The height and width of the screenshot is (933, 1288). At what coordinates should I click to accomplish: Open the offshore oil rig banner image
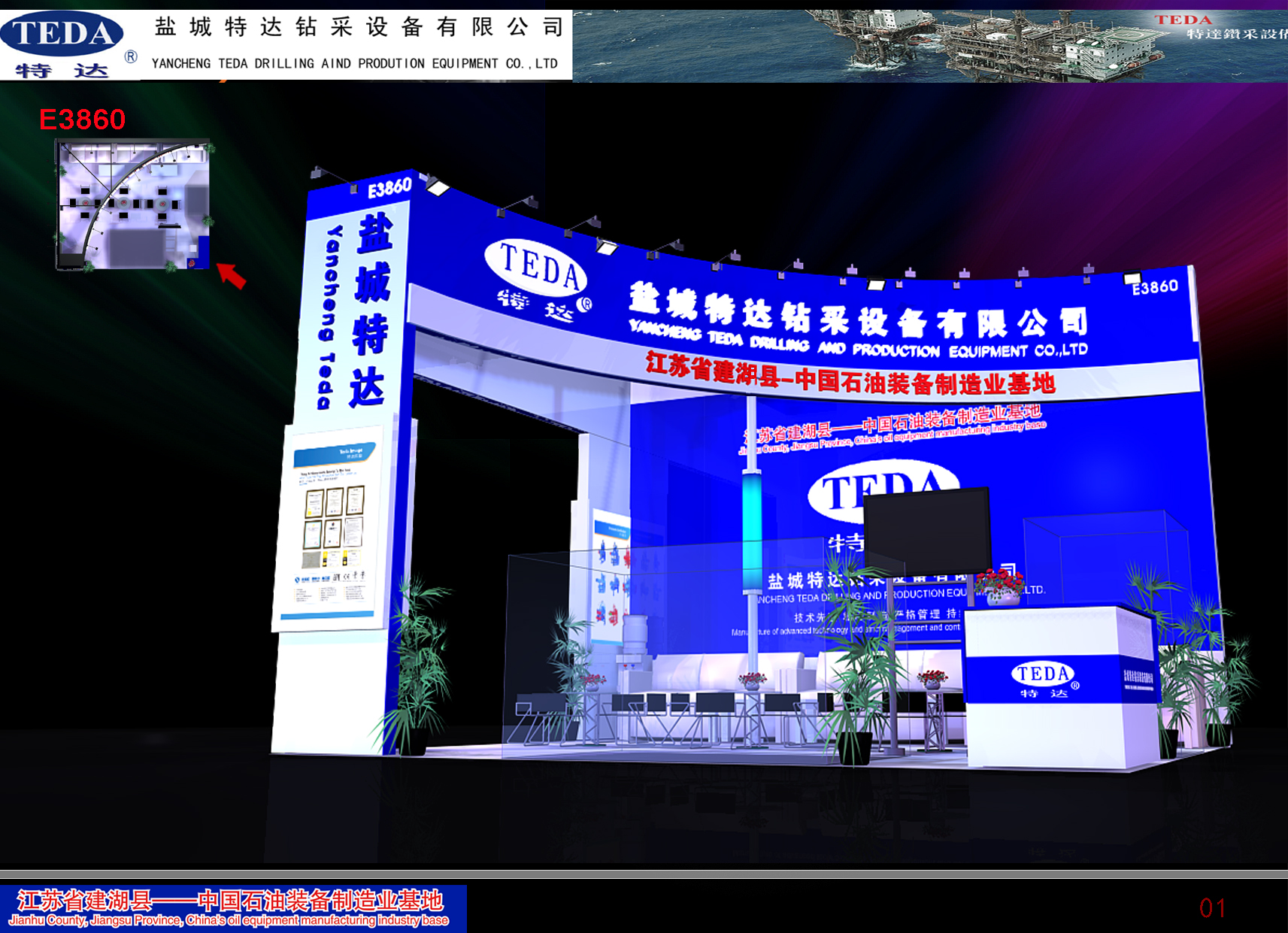[930, 46]
